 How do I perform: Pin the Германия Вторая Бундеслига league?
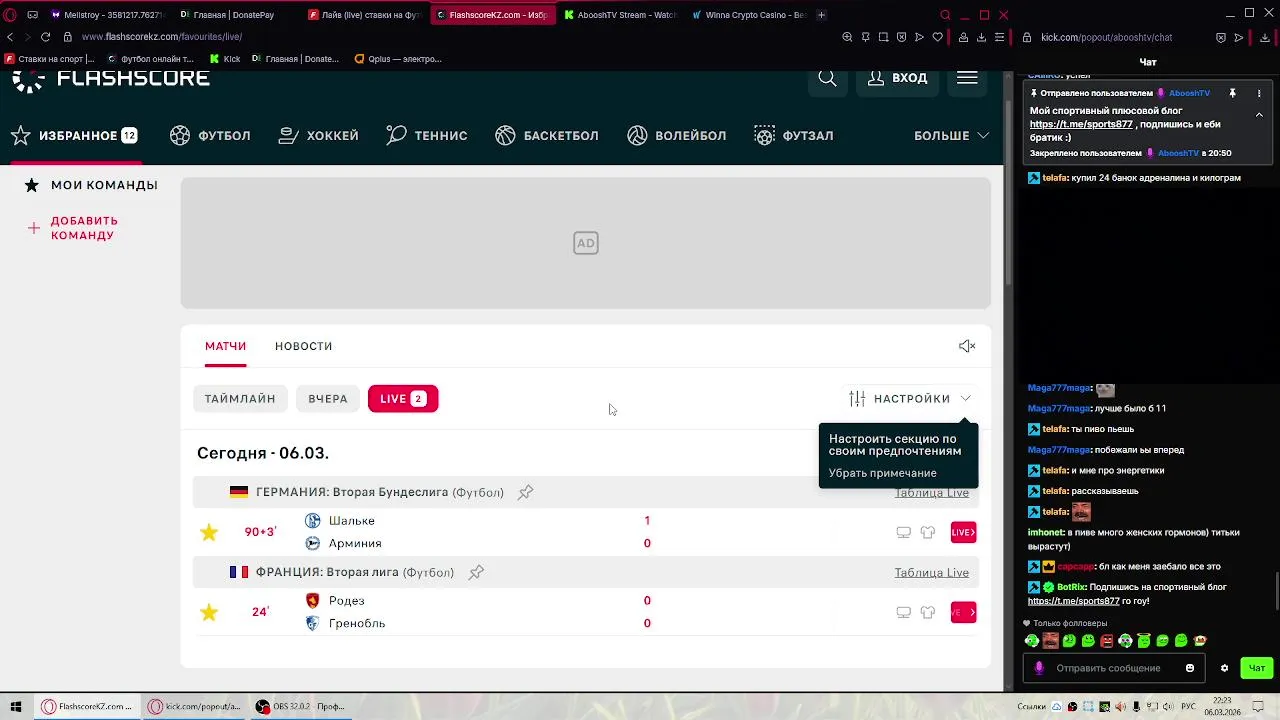[525, 492]
